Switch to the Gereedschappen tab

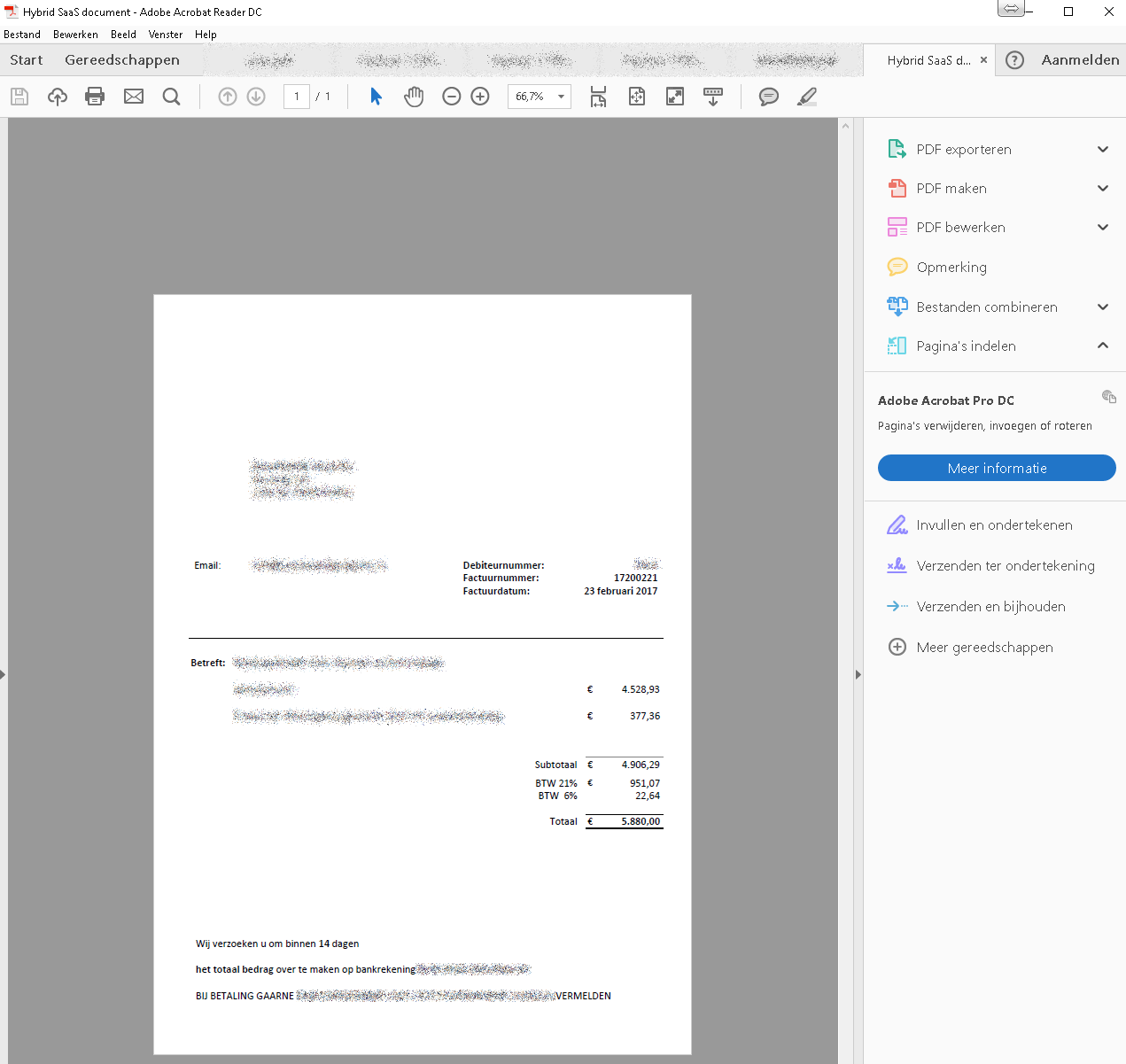point(122,60)
